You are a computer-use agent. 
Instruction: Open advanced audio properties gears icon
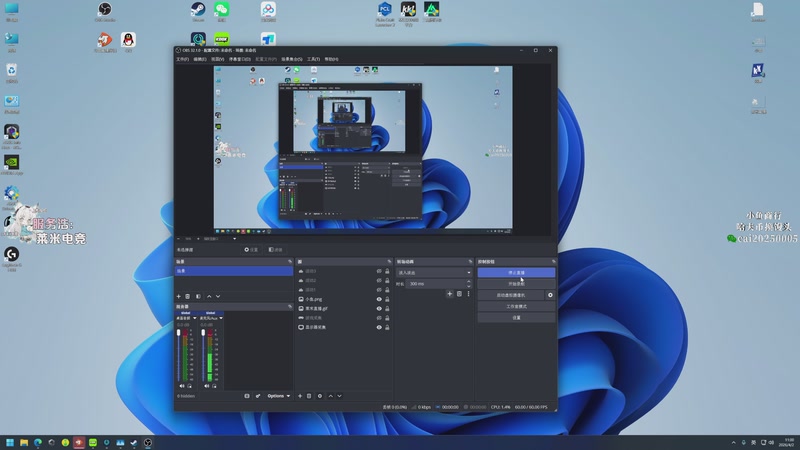pyautogui.click(x=257, y=396)
